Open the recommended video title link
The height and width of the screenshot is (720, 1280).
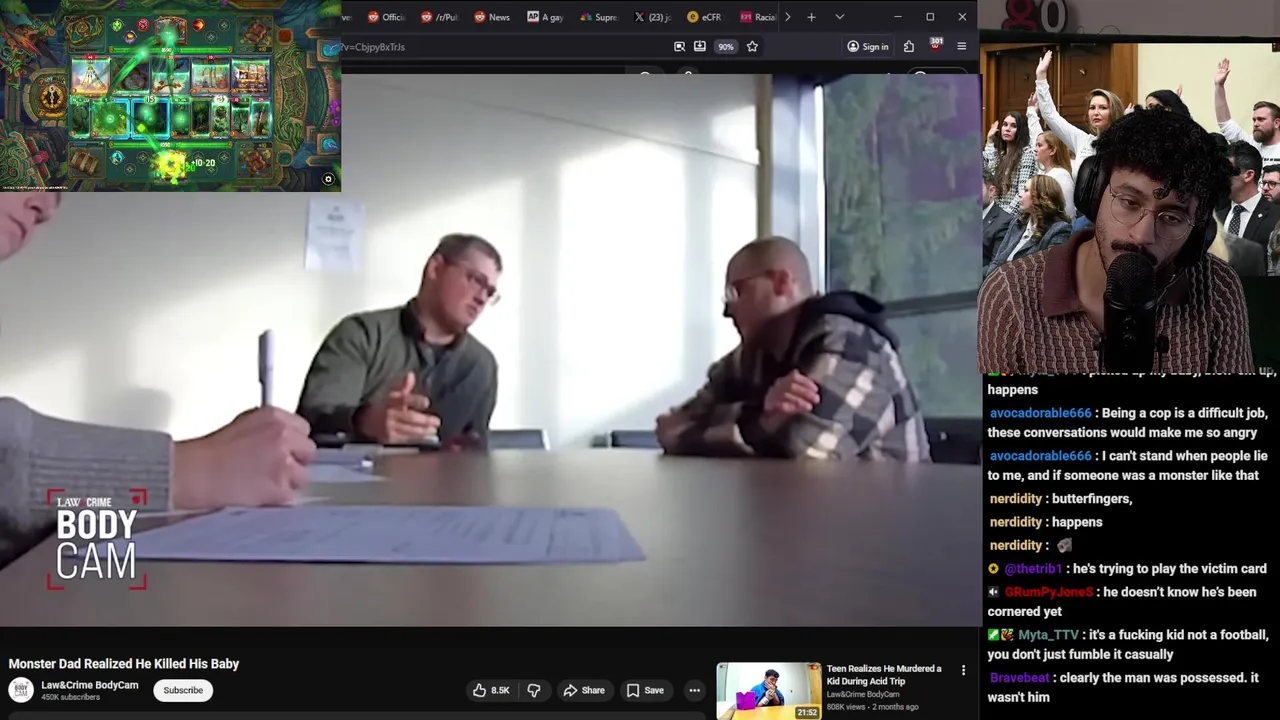(x=884, y=675)
